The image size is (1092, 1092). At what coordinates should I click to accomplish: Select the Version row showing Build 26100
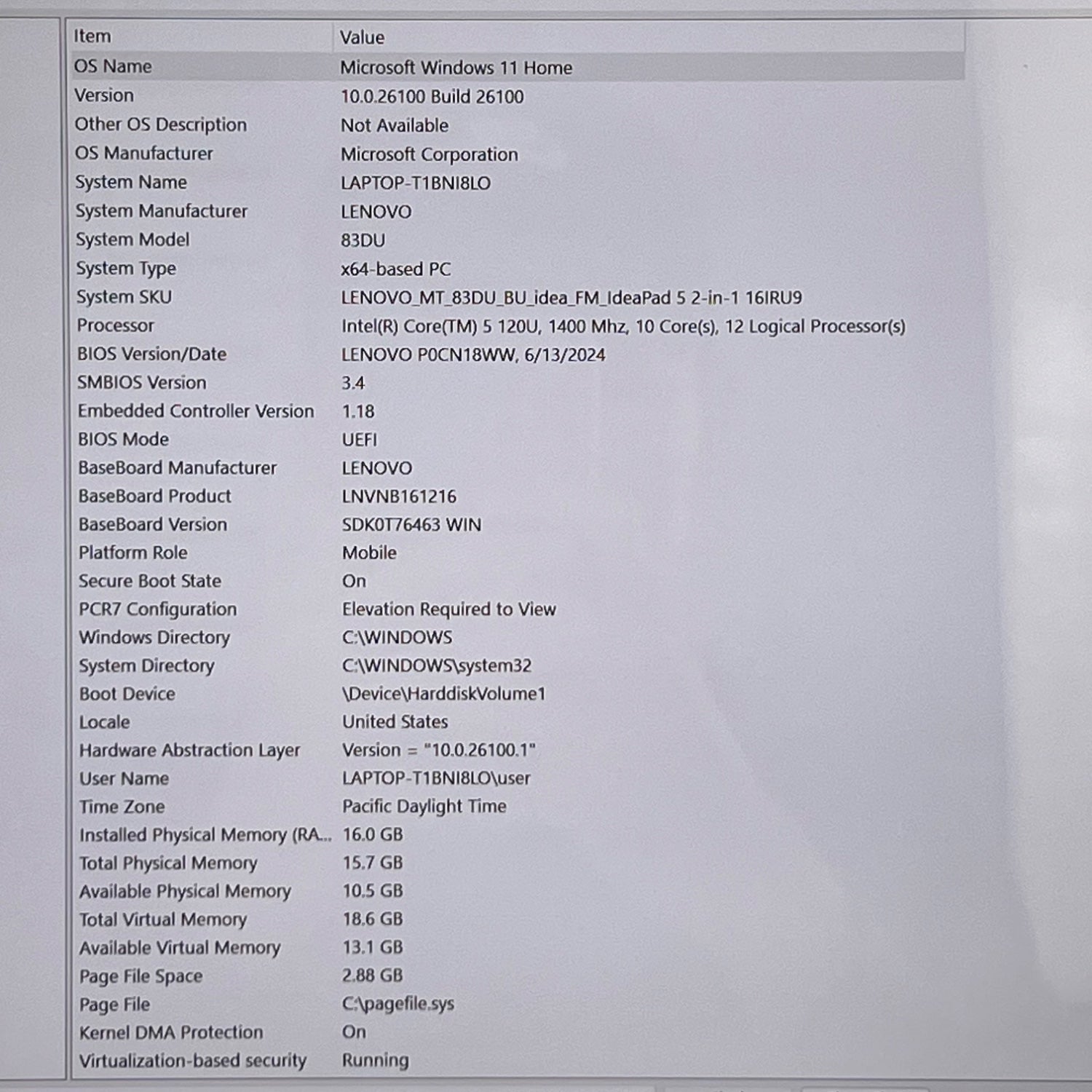coord(104,95)
